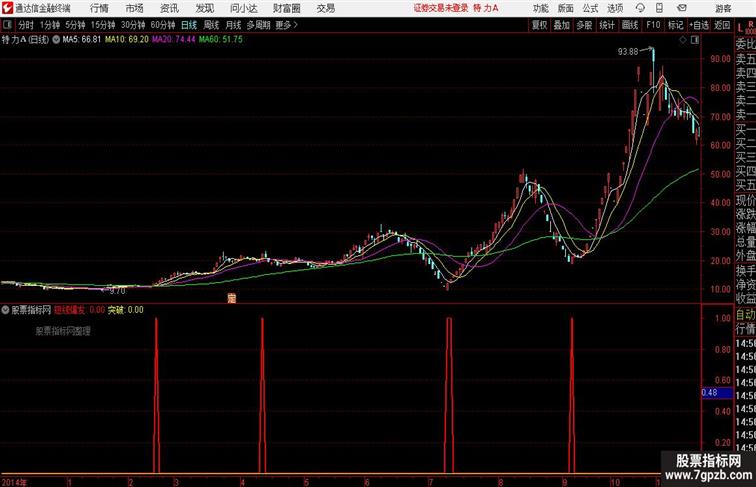Click the 多股 multi-stock button
756x487 pixels.
(584, 25)
